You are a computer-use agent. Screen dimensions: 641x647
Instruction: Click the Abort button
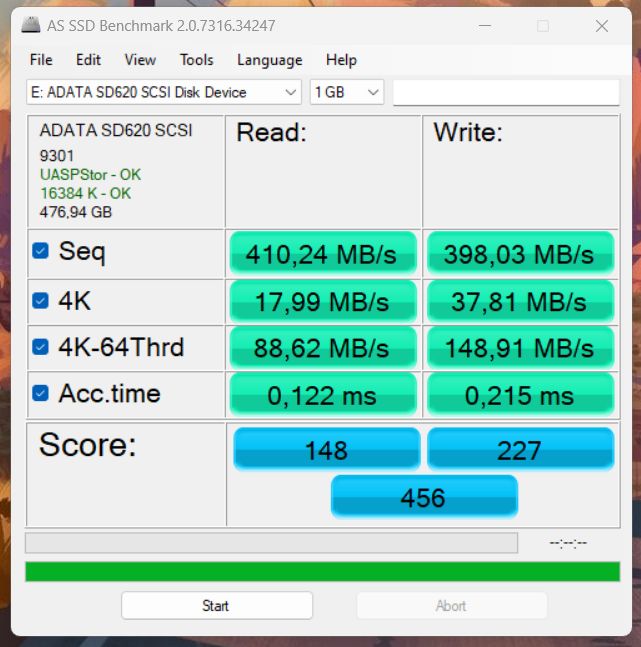point(452,605)
